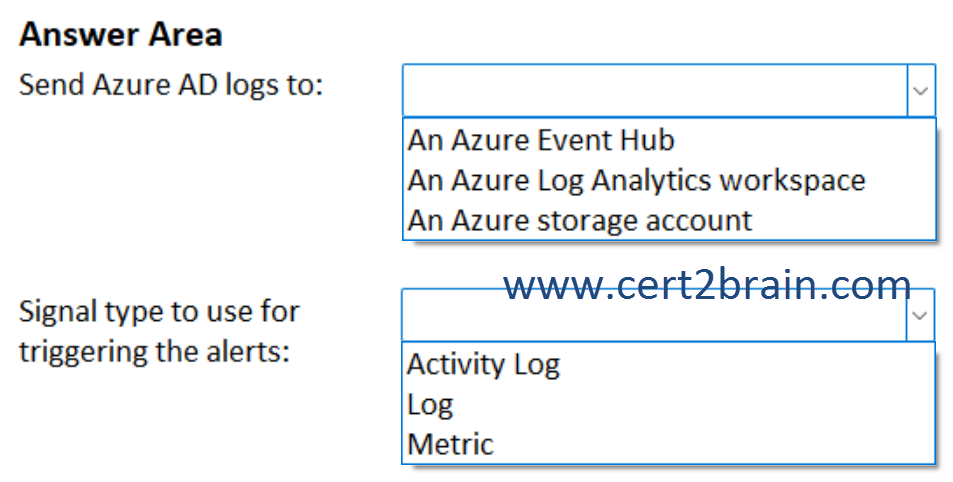Image resolution: width=953 pixels, height=482 pixels.
Task: Click the Send Azure AD logs to label
Action: pyautogui.click(x=171, y=85)
